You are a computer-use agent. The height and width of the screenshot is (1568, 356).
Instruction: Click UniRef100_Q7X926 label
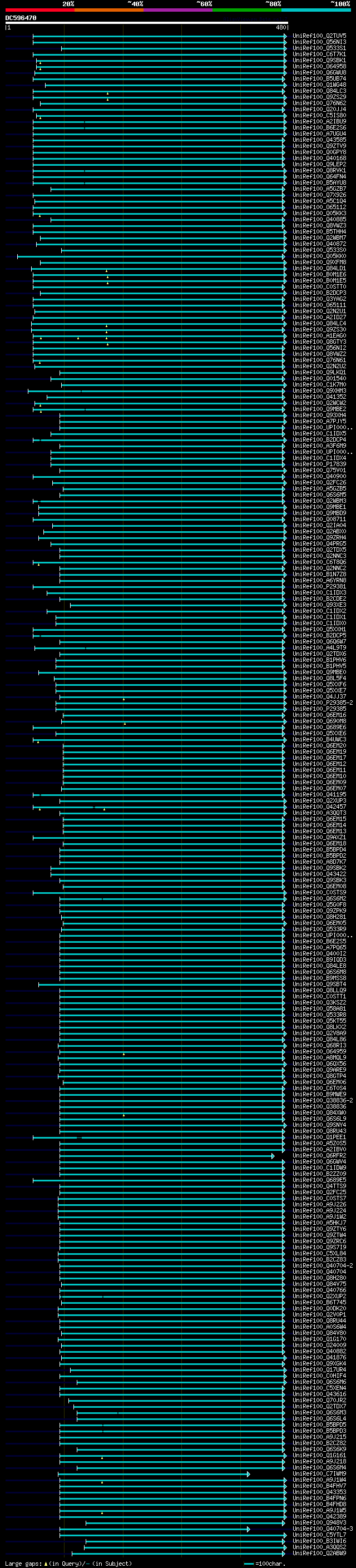click(x=319, y=195)
